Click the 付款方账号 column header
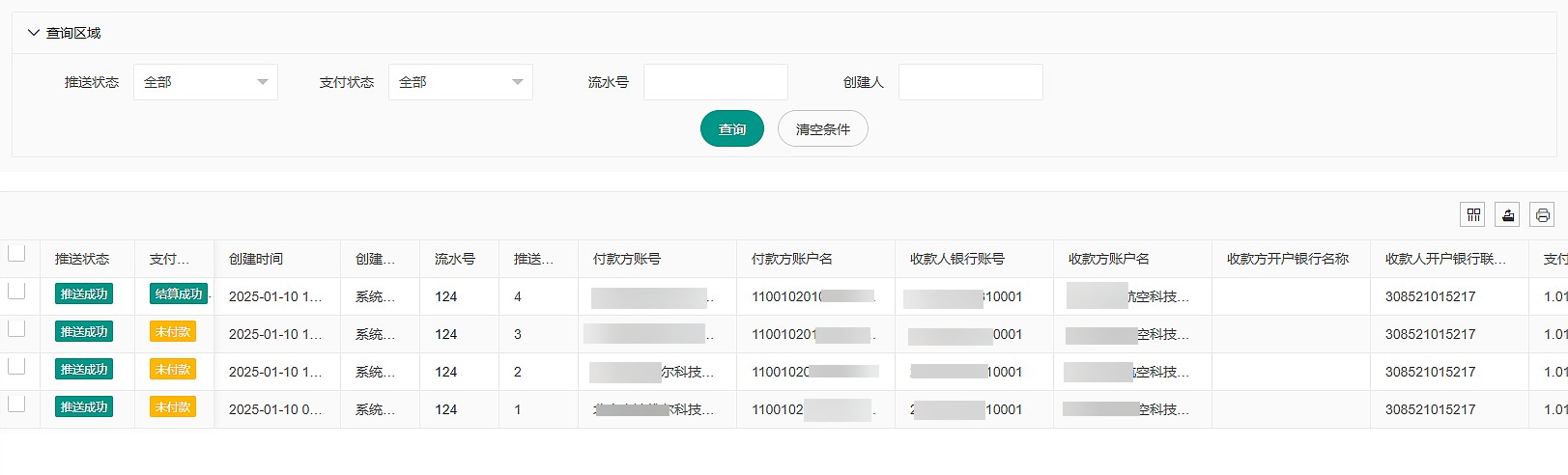 click(x=627, y=259)
